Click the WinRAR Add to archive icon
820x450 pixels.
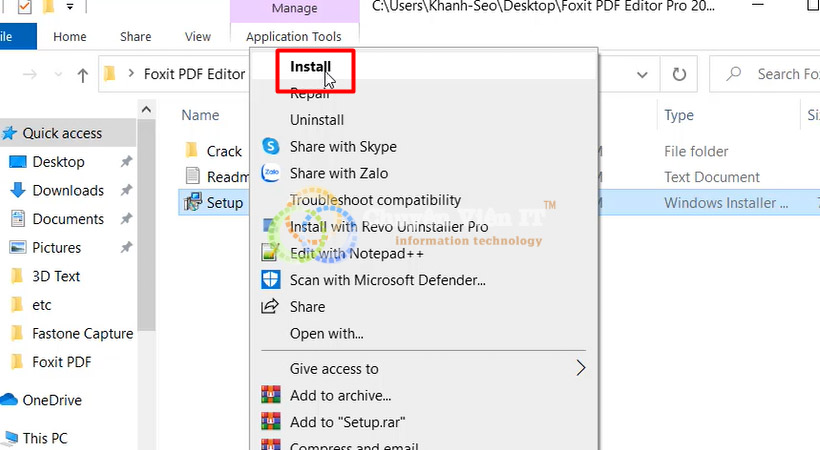(x=270, y=395)
